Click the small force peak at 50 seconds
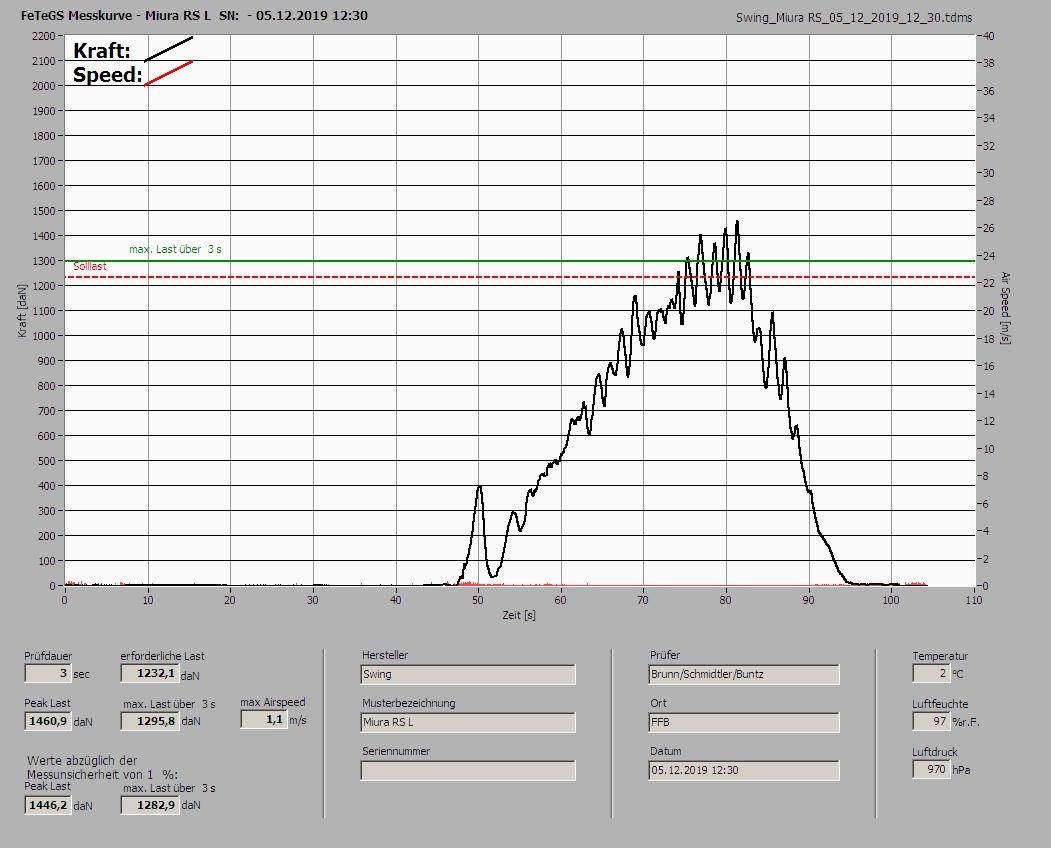Viewport: 1051px width, 848px height. coord(479,487)
